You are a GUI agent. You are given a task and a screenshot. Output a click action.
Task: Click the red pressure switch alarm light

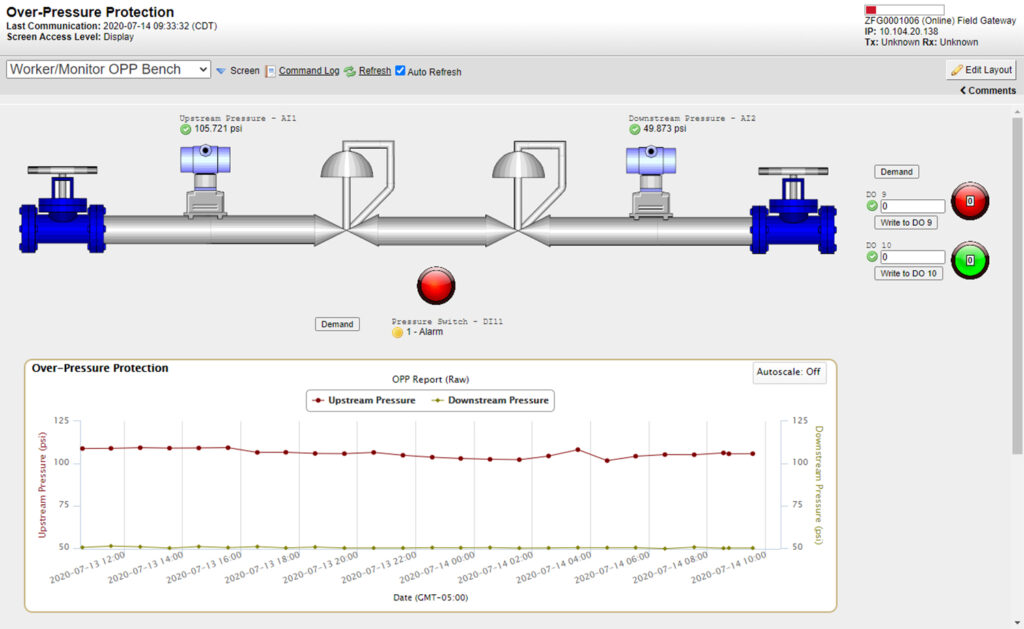coord(436,285)
